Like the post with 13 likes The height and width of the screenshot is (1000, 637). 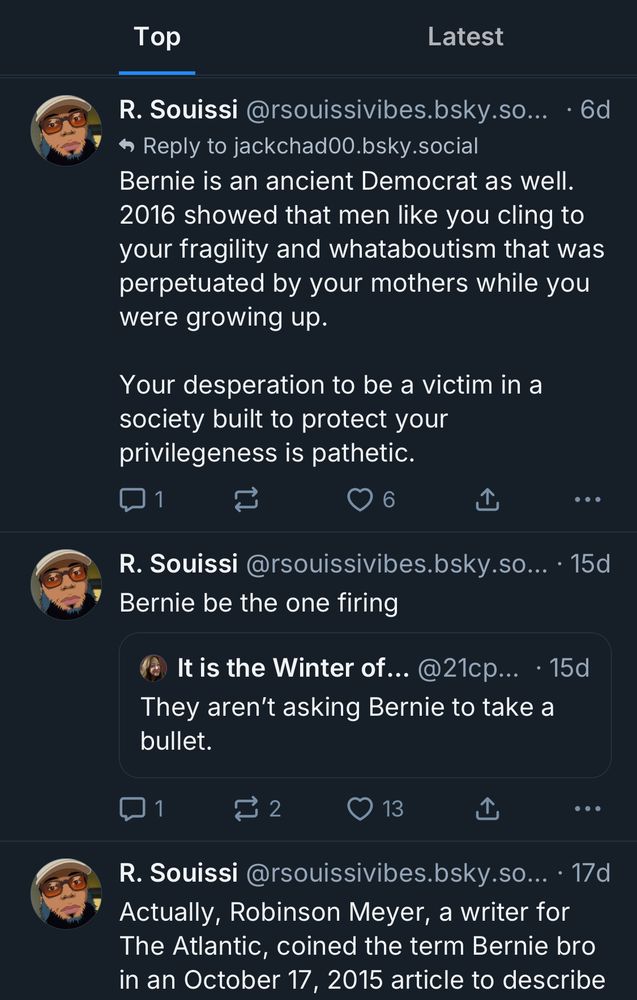(x=360, y=808)
